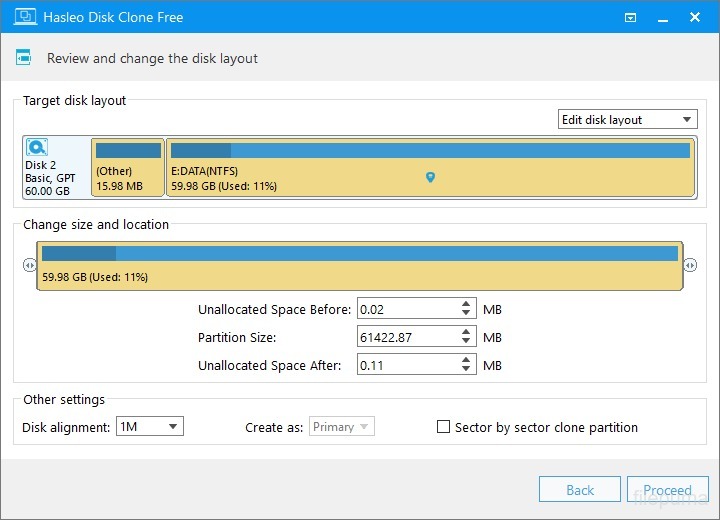The height and width of the screenshot is (520, 720).
Task: Open the Create as Primary dropdown
Action: click(341, 427)
